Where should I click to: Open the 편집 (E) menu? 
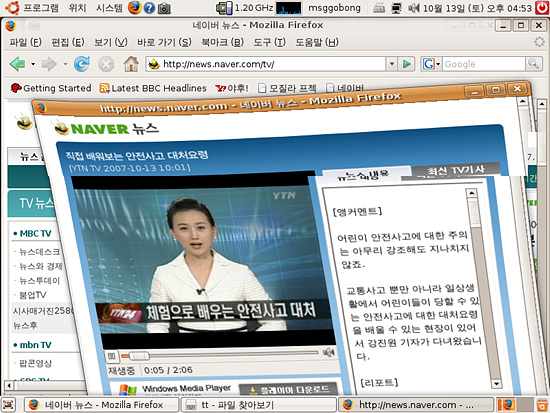point(68,42)
